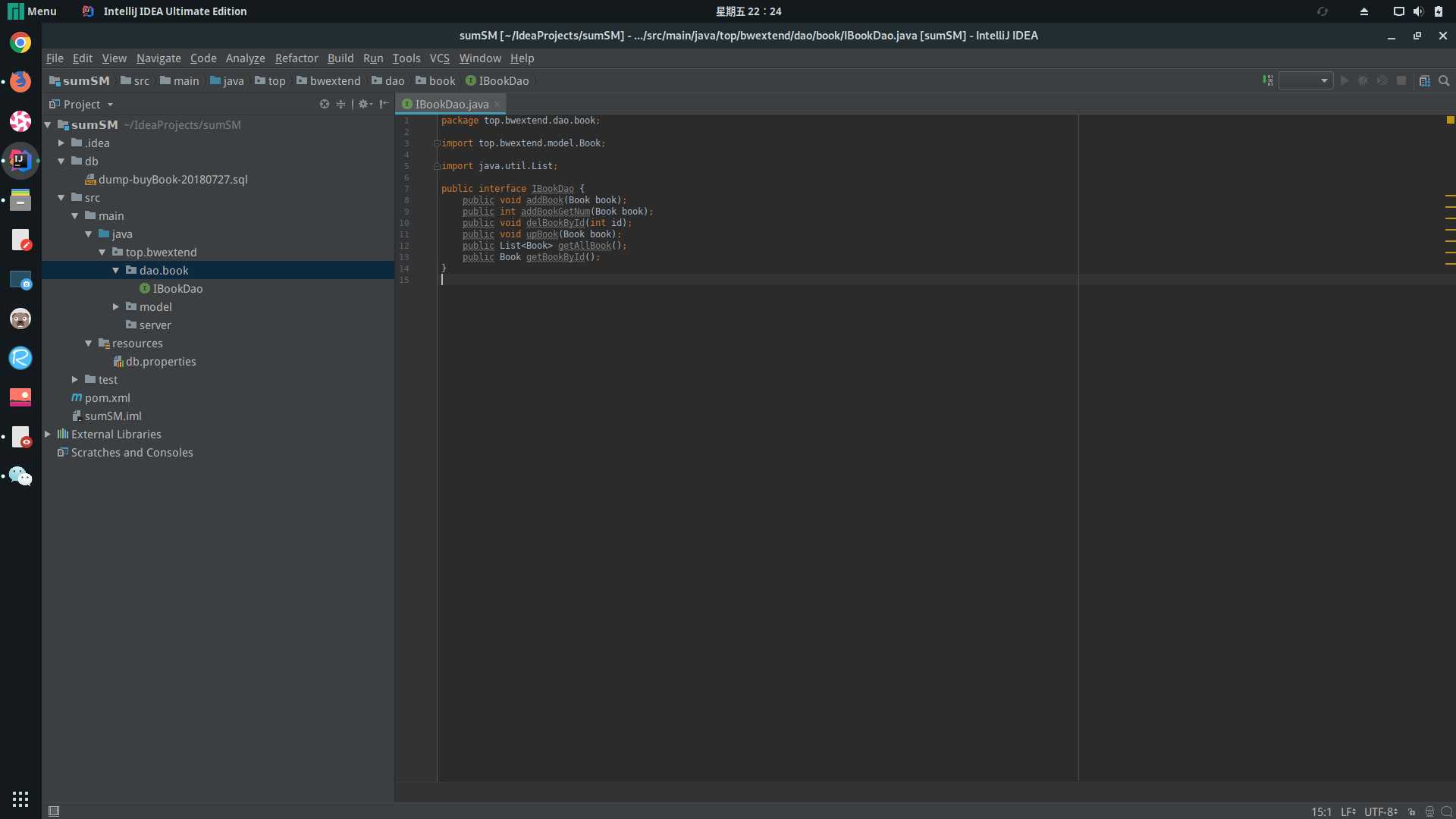Click the Settings gear icon in project panel
This screenshot has width=1456, height=819.
[363, 103]
